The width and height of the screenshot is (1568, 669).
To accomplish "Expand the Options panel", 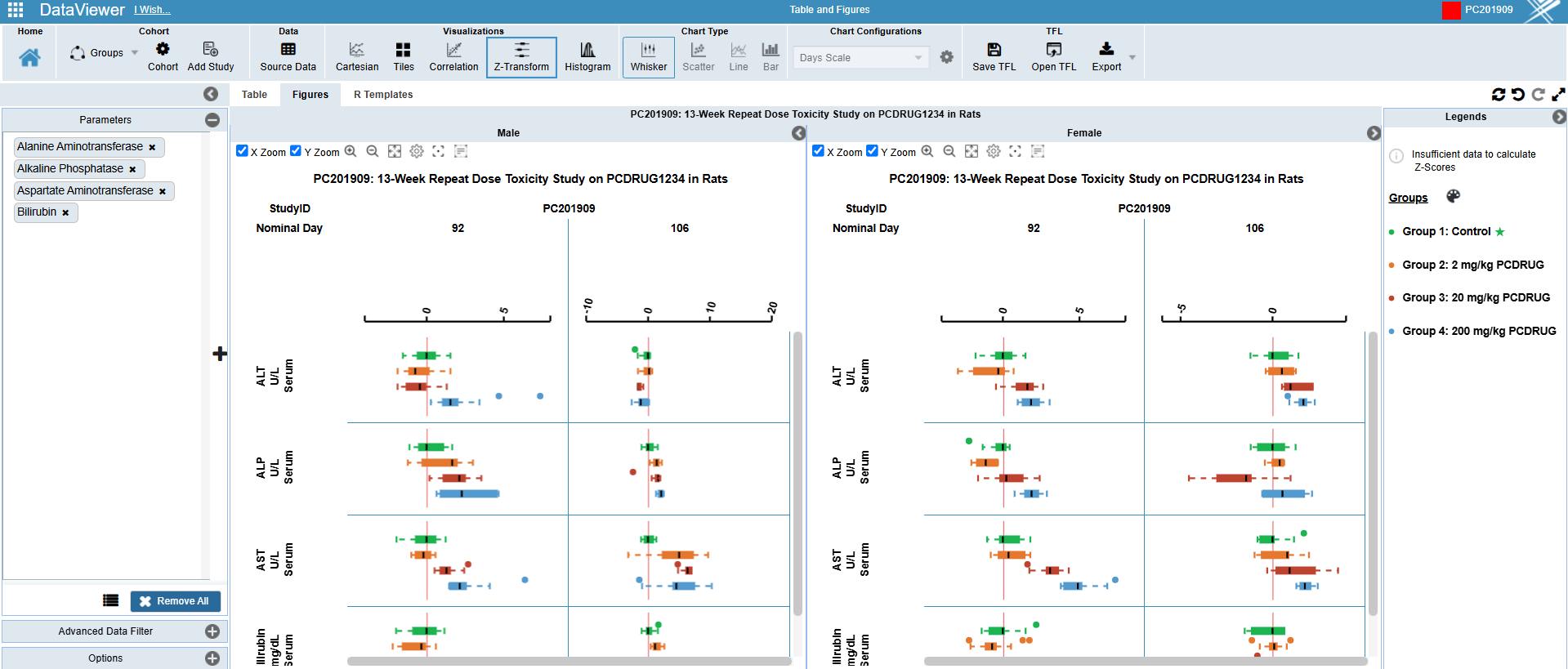I will coord(212,658).
